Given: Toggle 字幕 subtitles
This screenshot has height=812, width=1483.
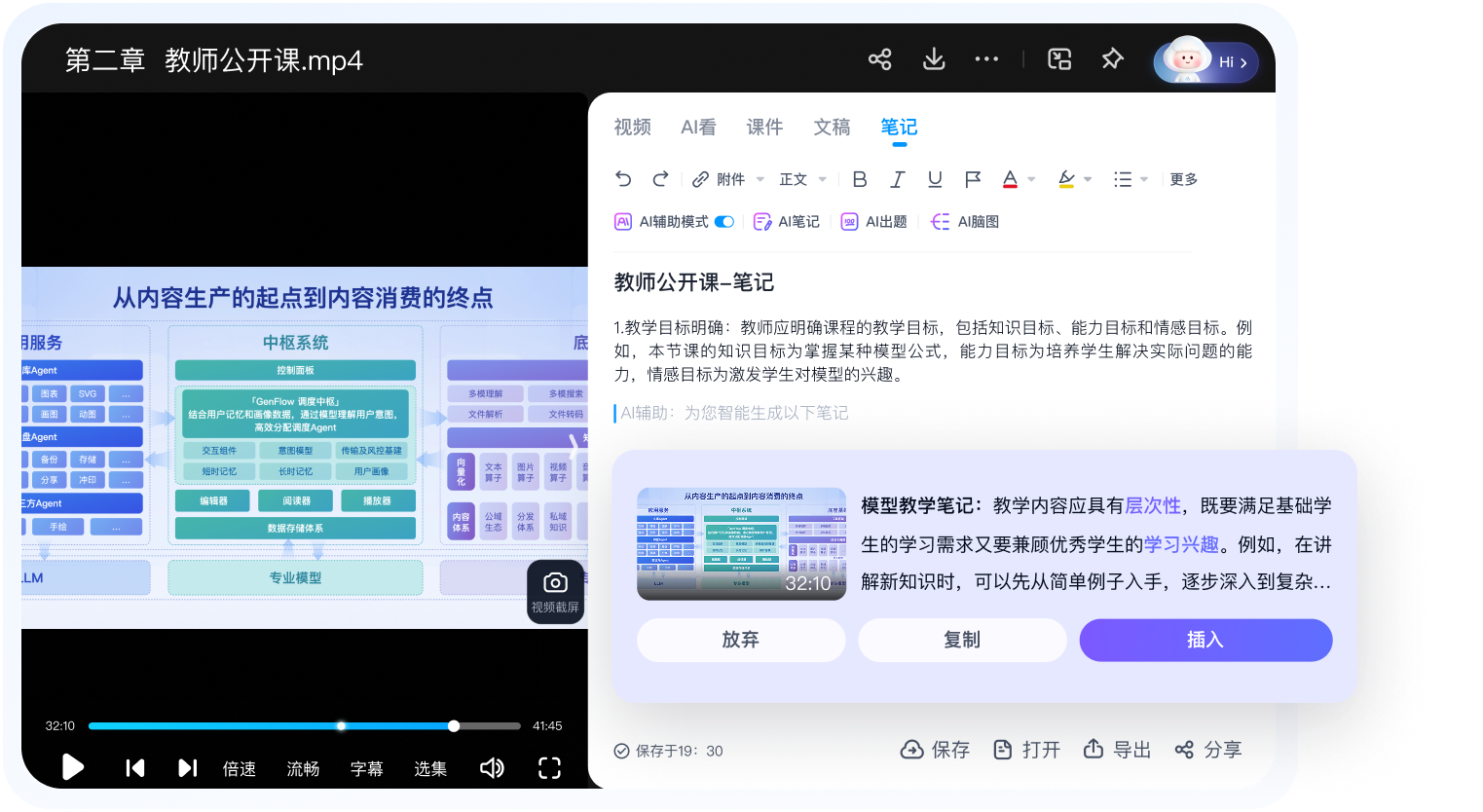Looking at the screenshot, I should click(x=366, y=768).
